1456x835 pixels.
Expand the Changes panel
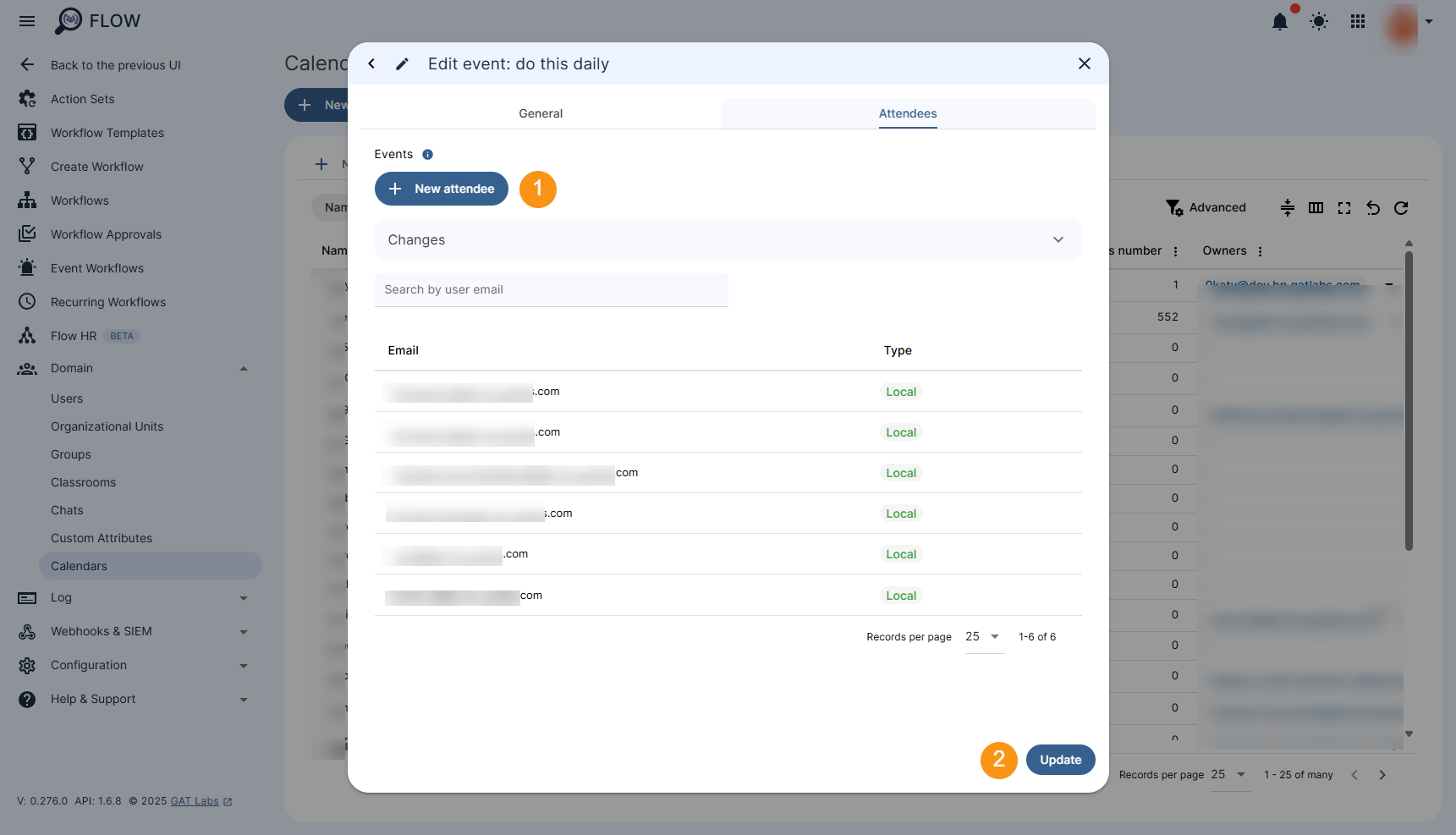pos(1058,239)
